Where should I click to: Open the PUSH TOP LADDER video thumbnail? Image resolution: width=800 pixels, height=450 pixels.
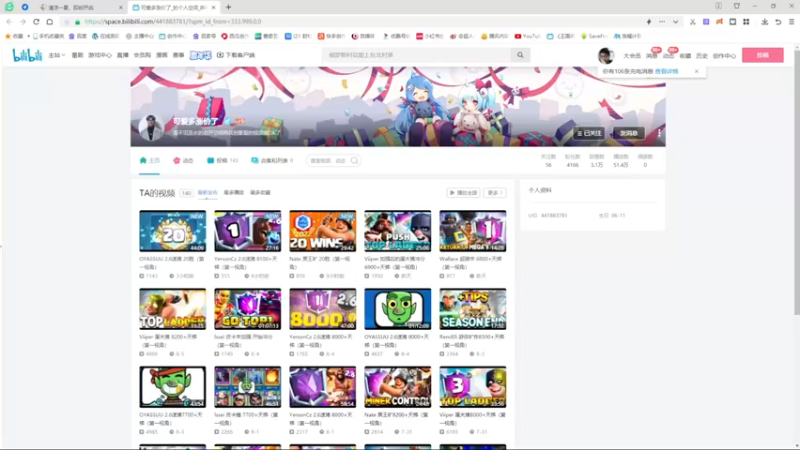coord(397,231)
